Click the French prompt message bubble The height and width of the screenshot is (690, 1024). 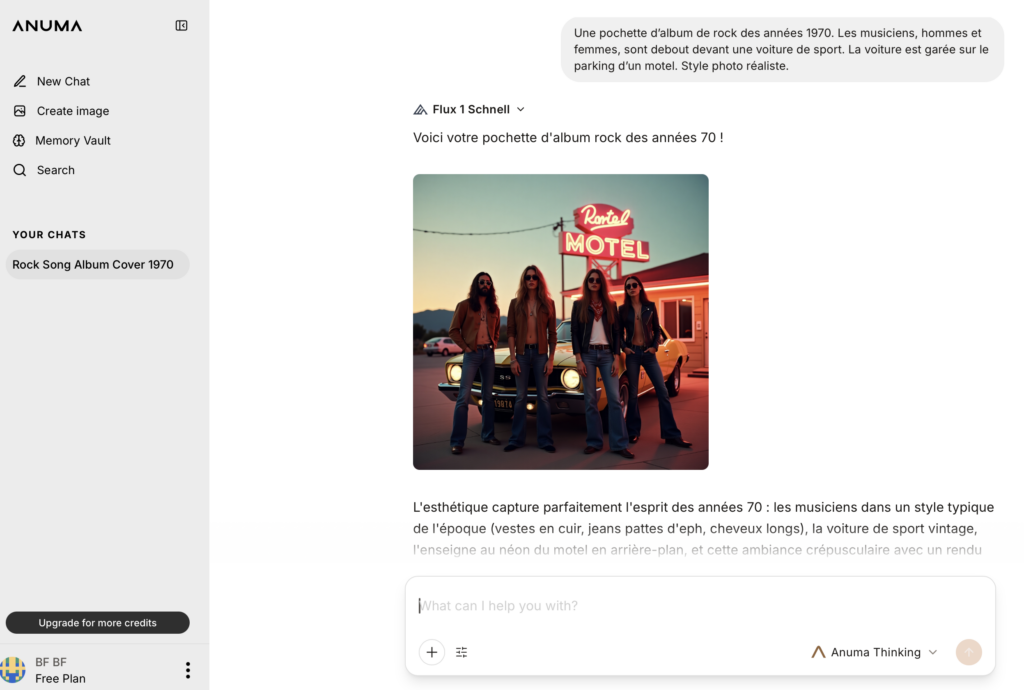[781, 49]
